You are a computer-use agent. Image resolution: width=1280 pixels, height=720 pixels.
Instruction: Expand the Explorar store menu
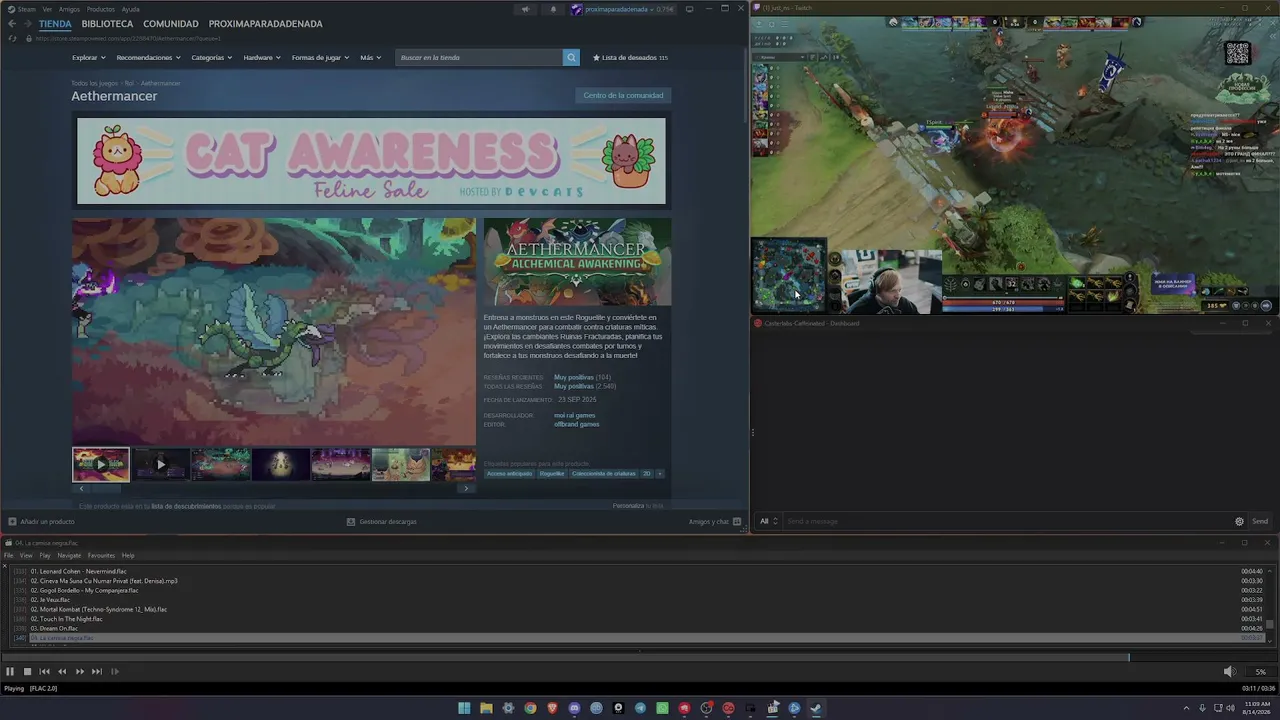click(x=88, y=58)
